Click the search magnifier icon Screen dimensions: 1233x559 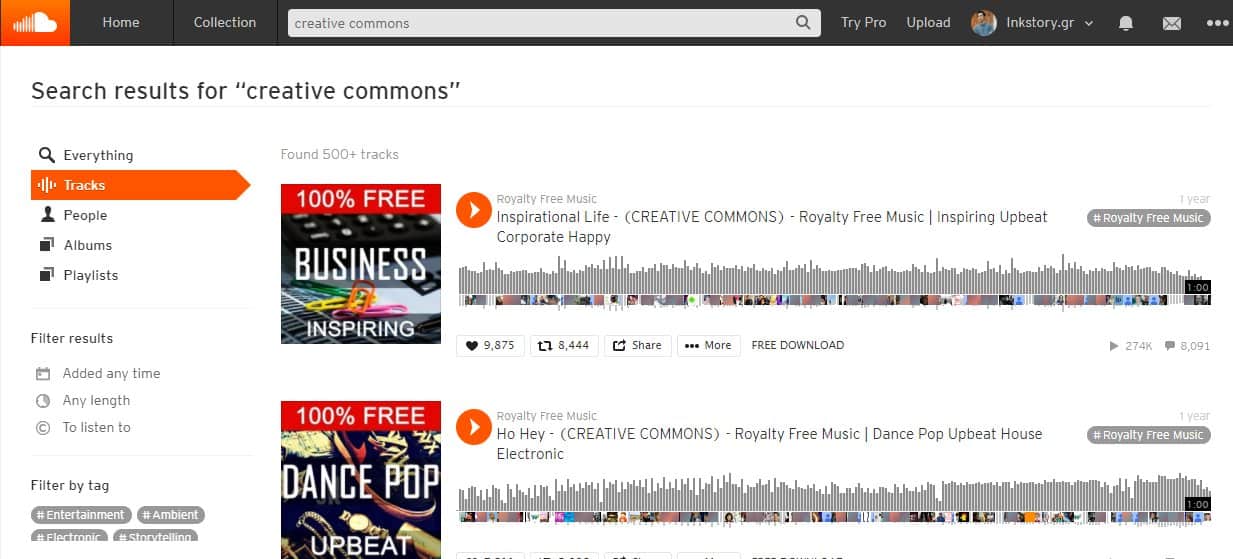pyautogui.click(x=804, y=23)
